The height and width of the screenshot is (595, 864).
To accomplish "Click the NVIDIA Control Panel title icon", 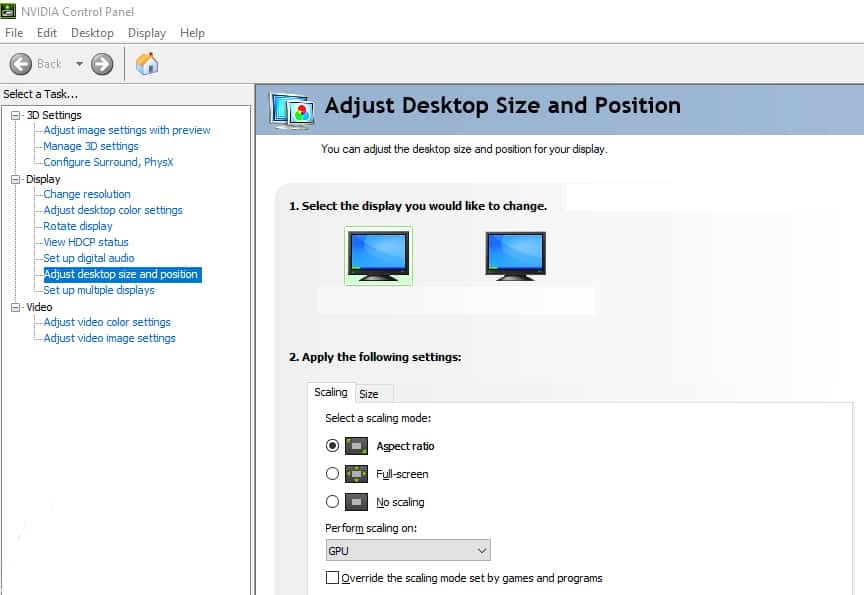I will 8,10.
